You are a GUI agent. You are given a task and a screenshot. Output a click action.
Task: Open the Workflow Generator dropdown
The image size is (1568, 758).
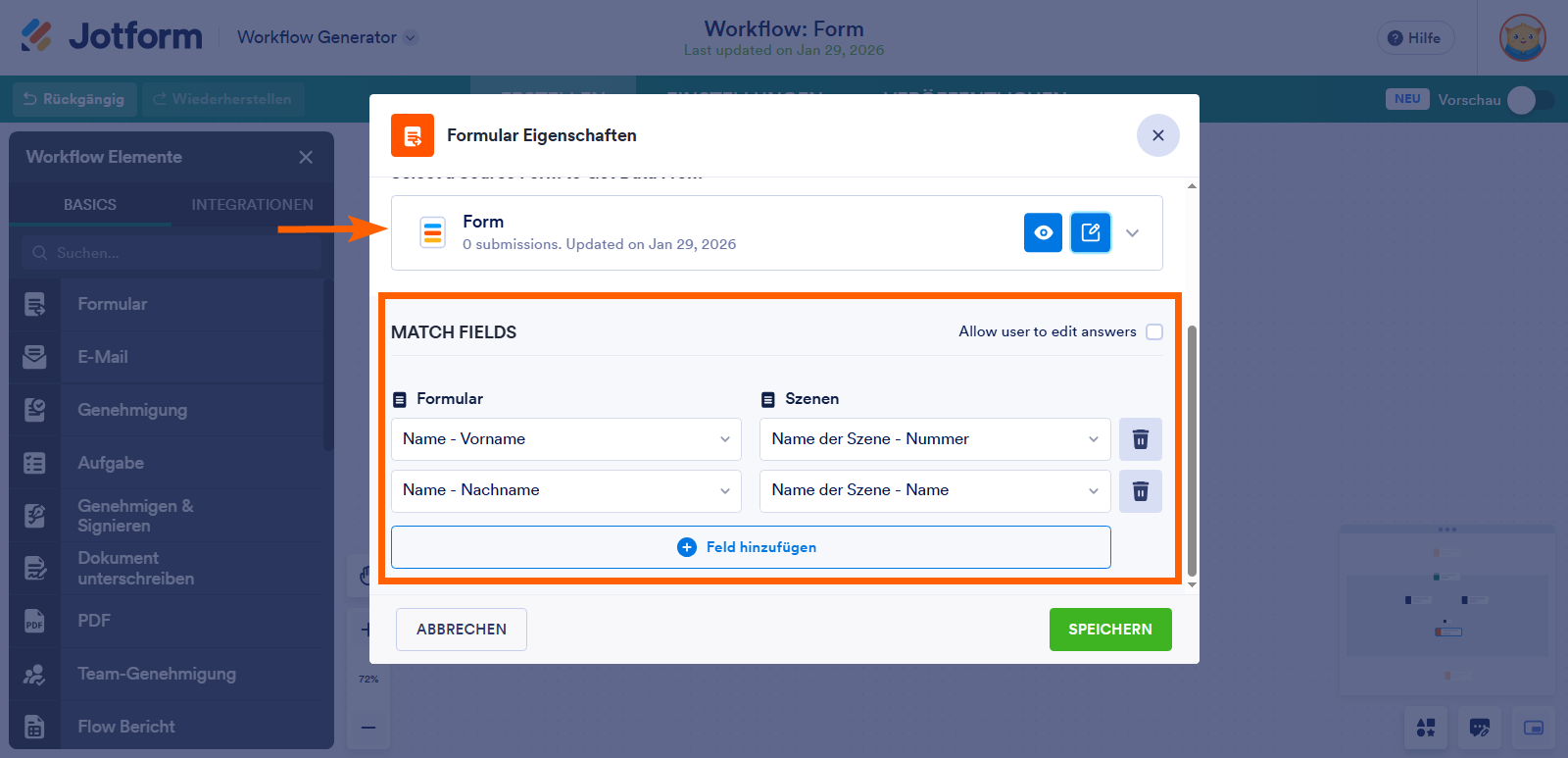click(x=327, y=37)
